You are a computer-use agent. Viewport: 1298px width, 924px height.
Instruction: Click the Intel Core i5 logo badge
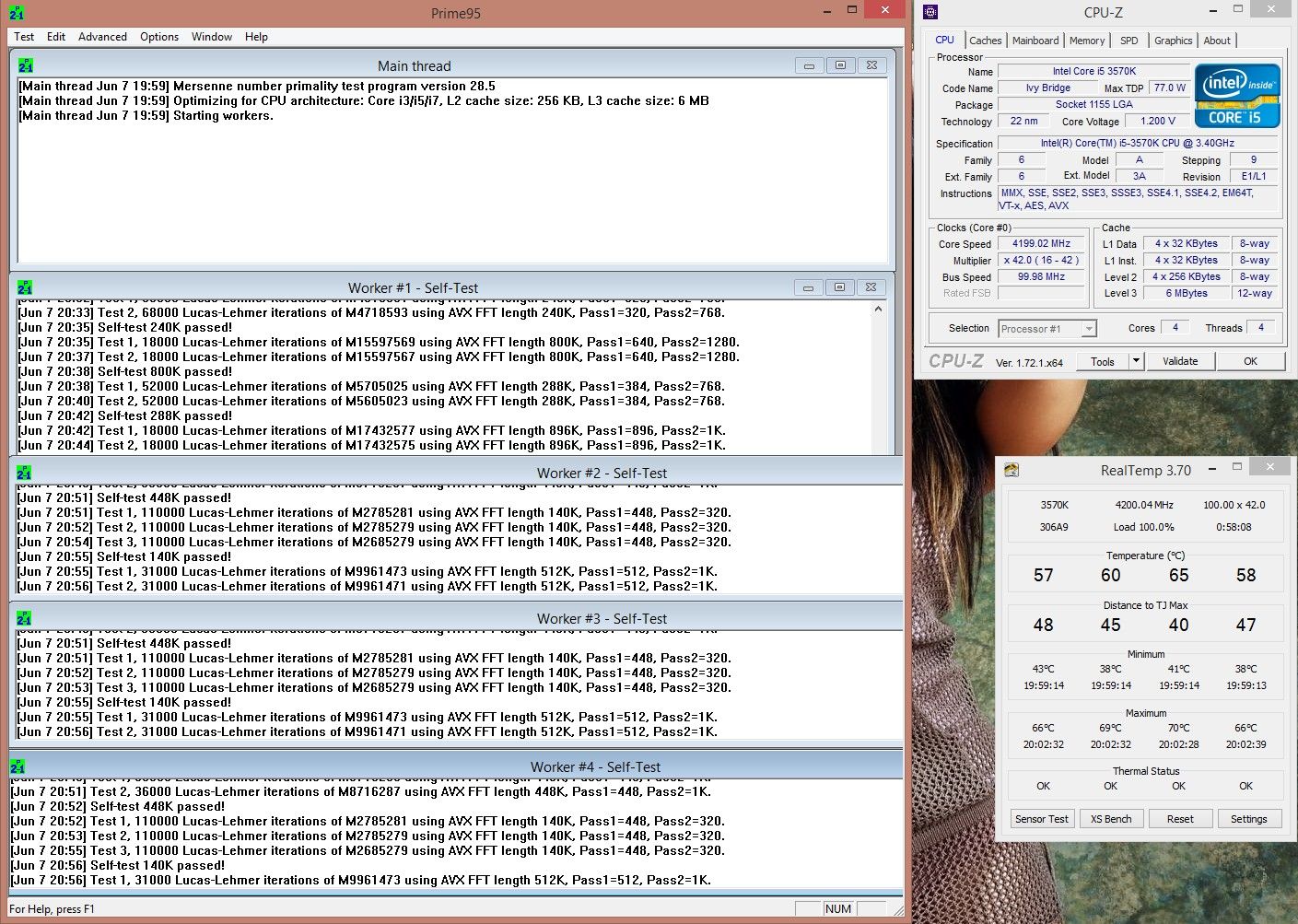pyautogui.click(x=1236, y=95)
